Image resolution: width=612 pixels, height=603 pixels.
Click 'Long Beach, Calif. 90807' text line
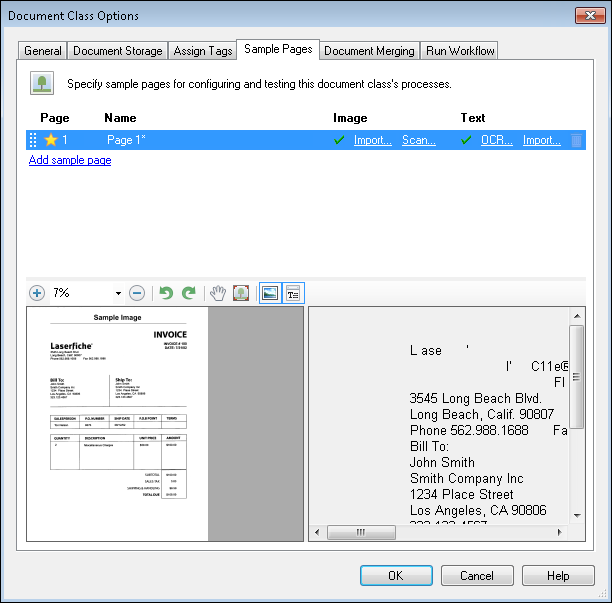click(482, 414)
